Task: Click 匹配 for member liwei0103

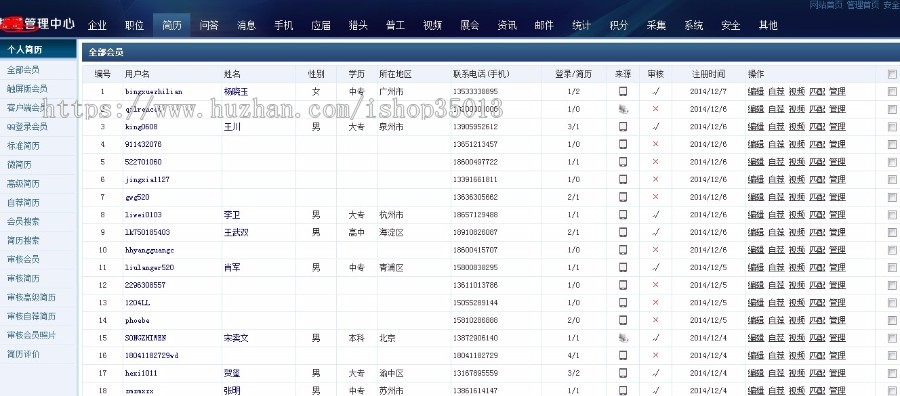Action: tap(817, 215)
